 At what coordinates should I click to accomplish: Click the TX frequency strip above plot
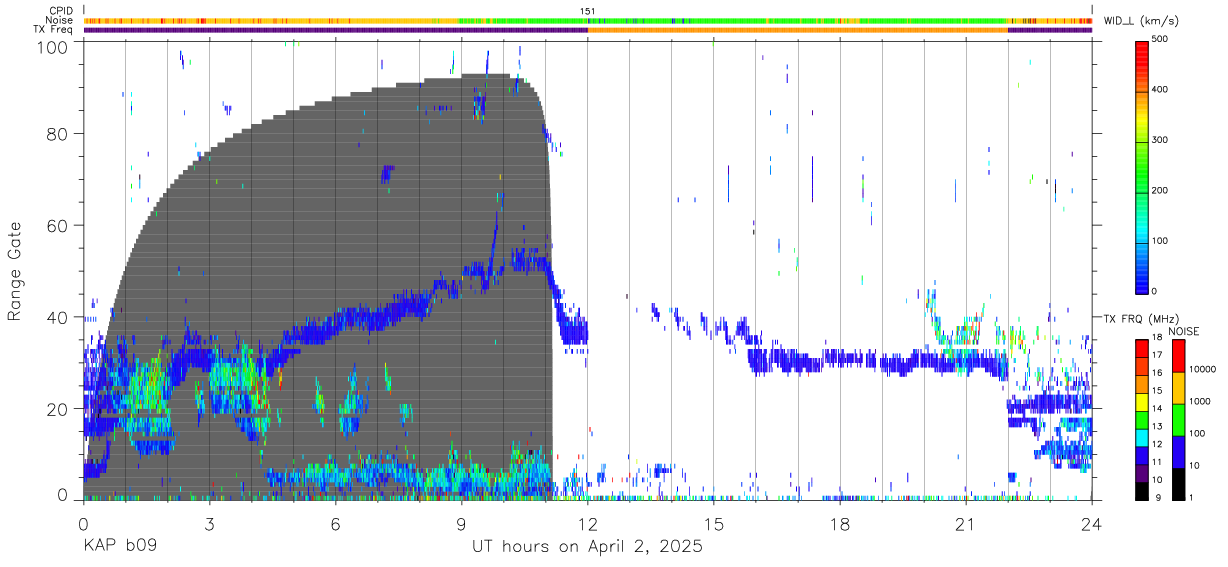point(587,29)
